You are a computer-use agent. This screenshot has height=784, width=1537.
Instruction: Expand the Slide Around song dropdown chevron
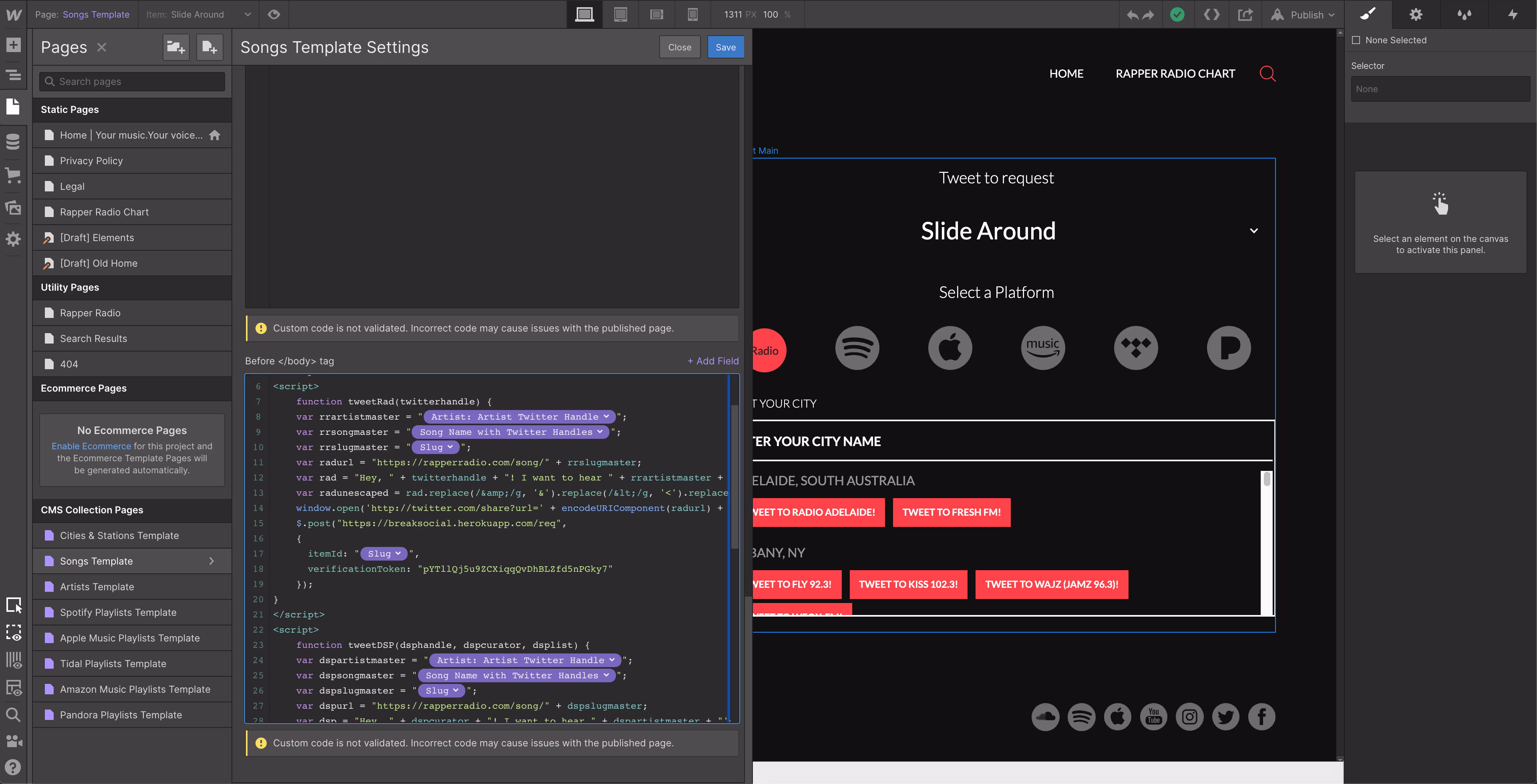1254,231
